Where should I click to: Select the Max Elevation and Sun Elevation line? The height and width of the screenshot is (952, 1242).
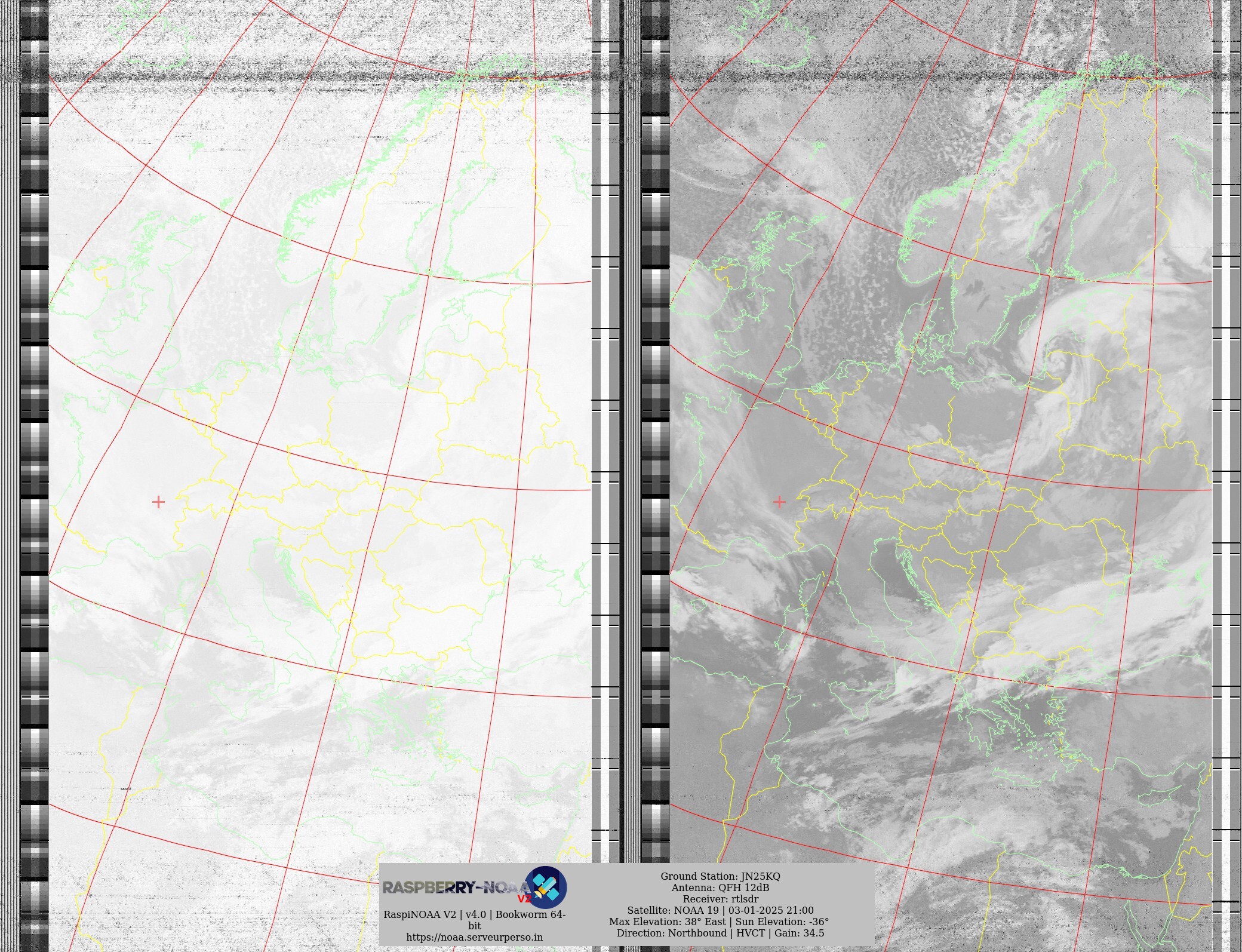(x=719, y=922)
